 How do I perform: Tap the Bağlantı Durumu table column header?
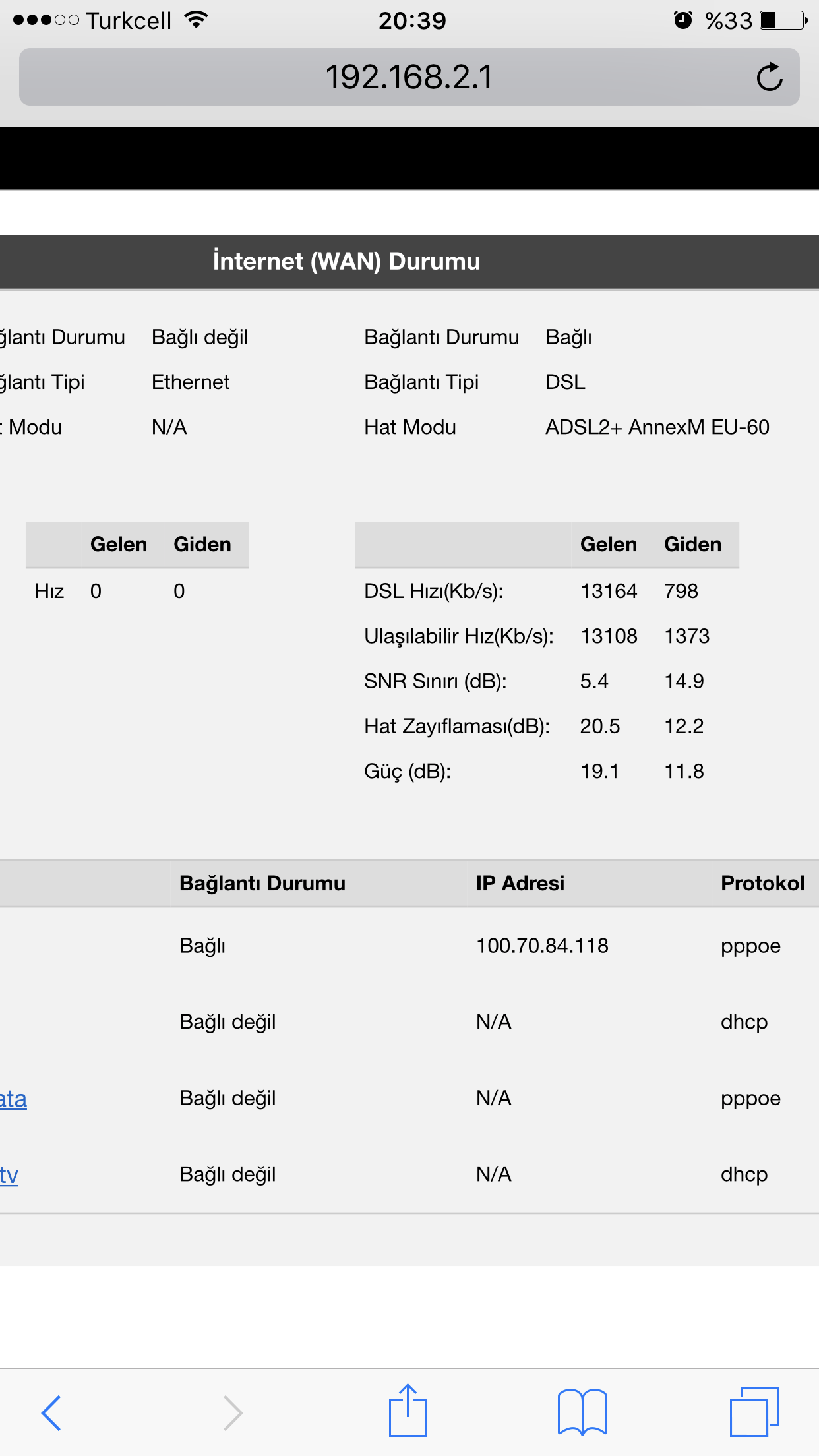tap(262, 883)
